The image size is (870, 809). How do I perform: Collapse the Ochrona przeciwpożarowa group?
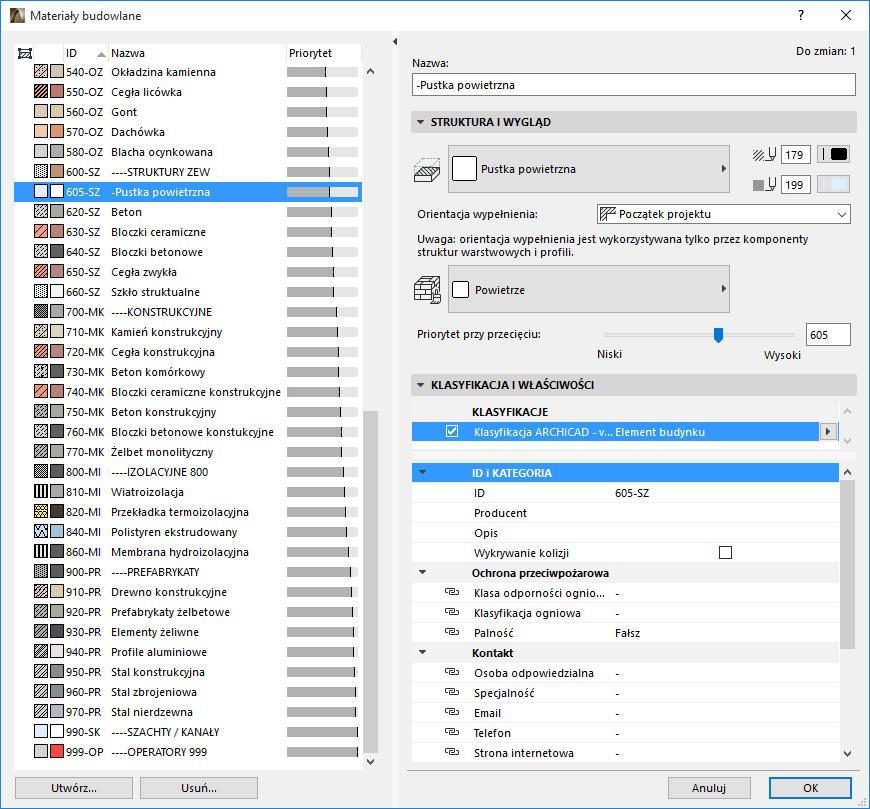pyautogui.click(x=423, y=572)
